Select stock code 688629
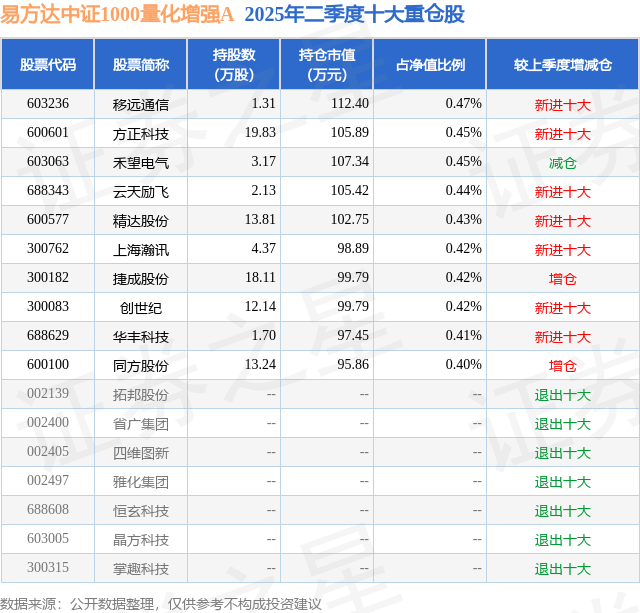Image resolution: width=640 pixels, height=613 pixels. (48, 335)
